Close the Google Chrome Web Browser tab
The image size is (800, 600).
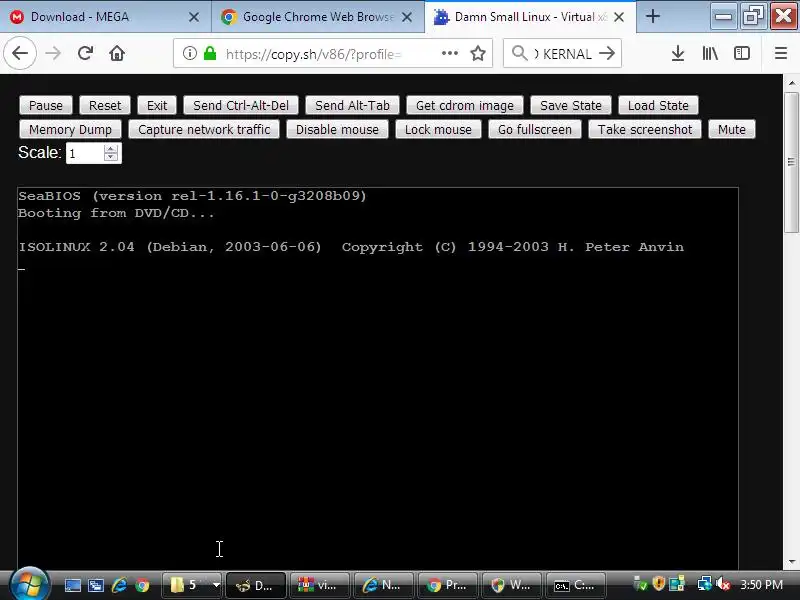407,17
